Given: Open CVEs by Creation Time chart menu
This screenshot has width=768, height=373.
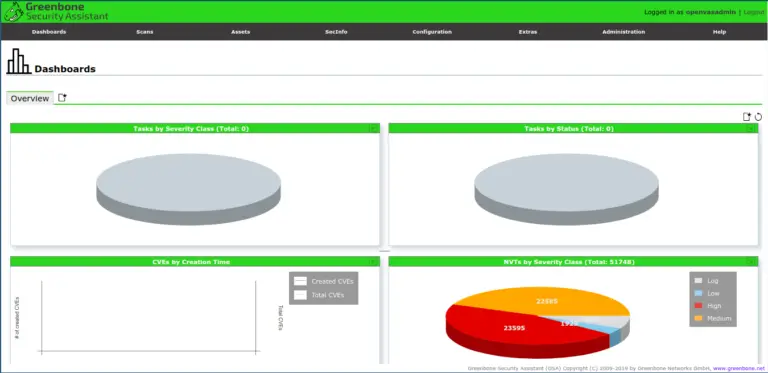Looking at the screenshot, I should [x=374, y=262].
